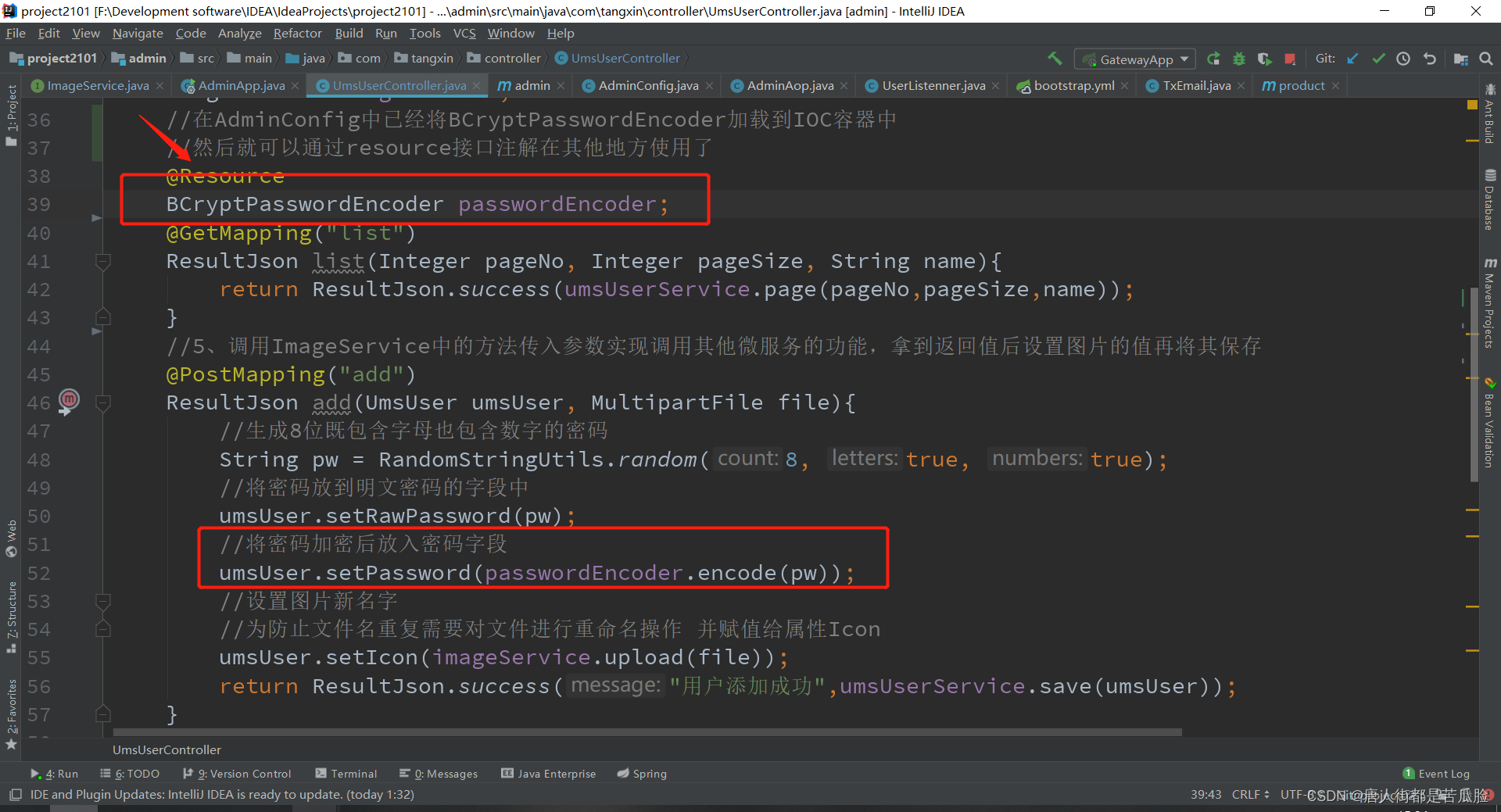The height and width of the screenshot is (812, 1501).
Task: Open the Event Log
Action: coord(1436,774)
